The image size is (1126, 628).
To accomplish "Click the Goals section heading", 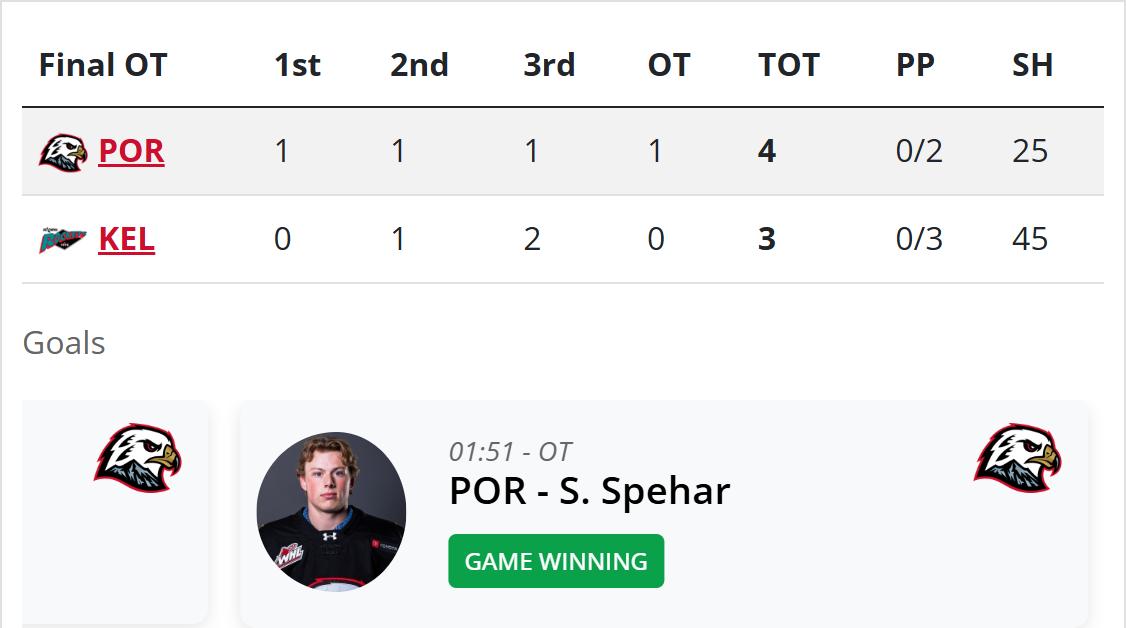I will [x=64, y=343].
